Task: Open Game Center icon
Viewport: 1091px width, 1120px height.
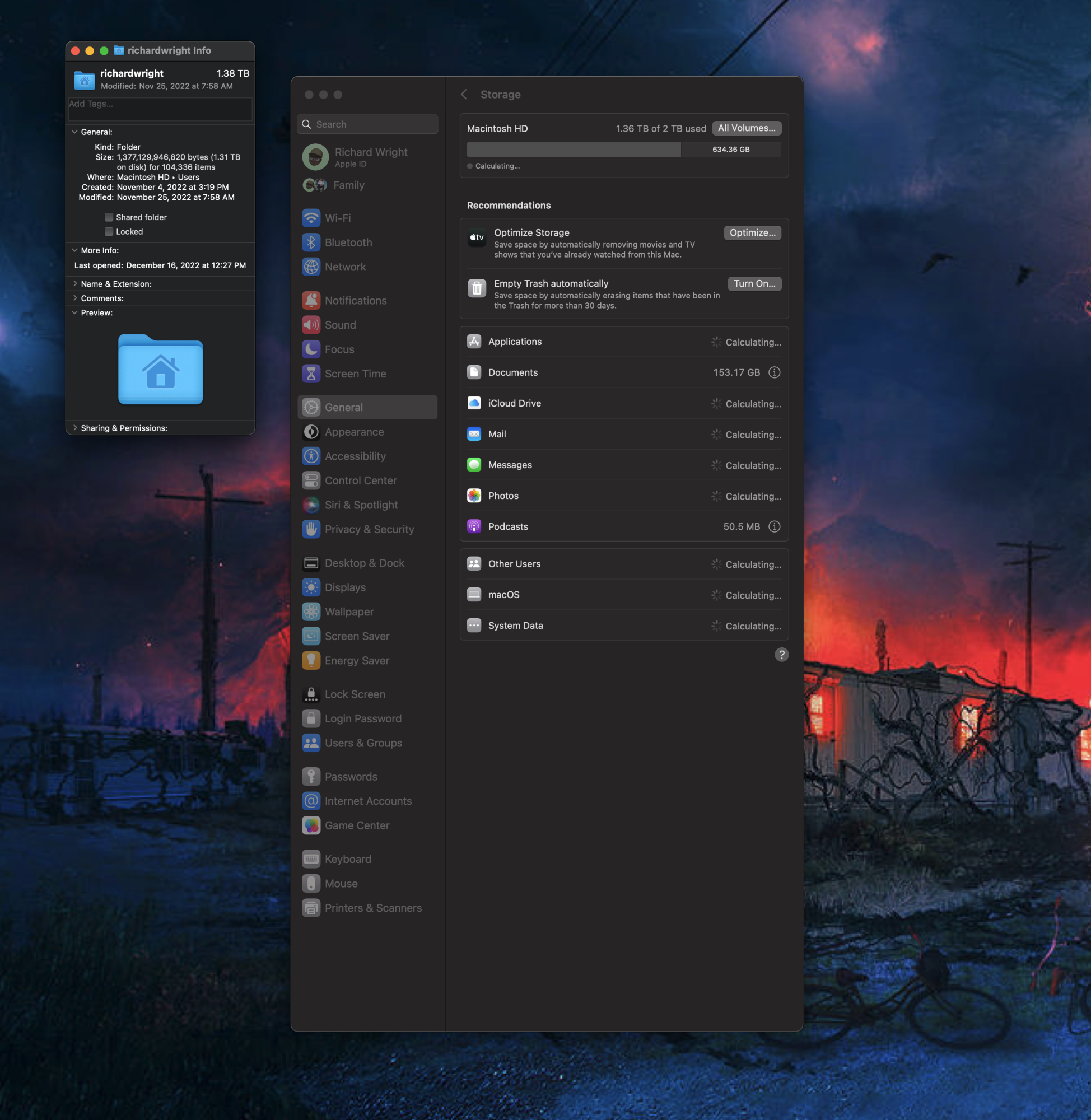Action: click(311, 825)
